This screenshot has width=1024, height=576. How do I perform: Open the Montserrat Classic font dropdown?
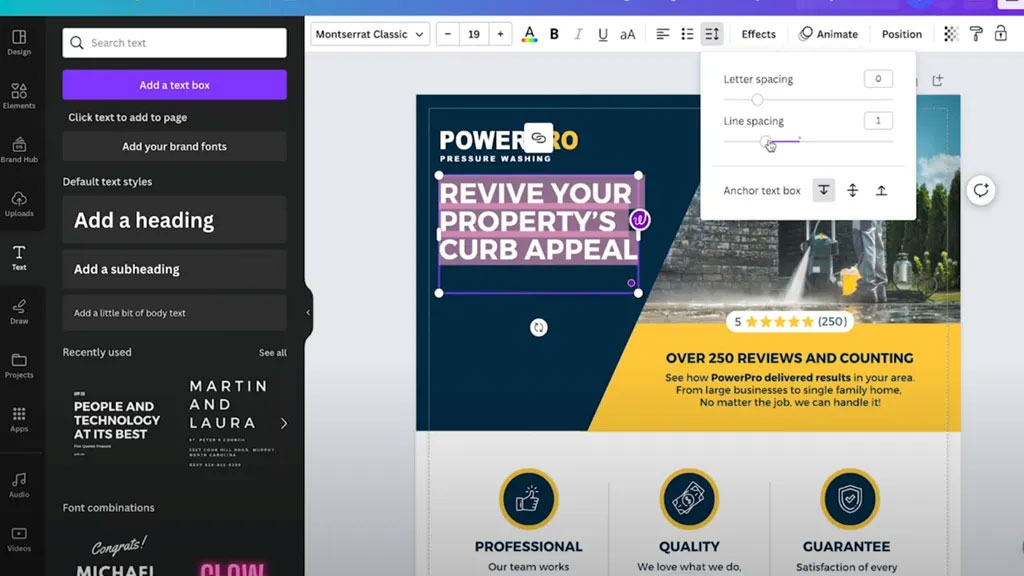pyautogui.click(x=370, y=34)
